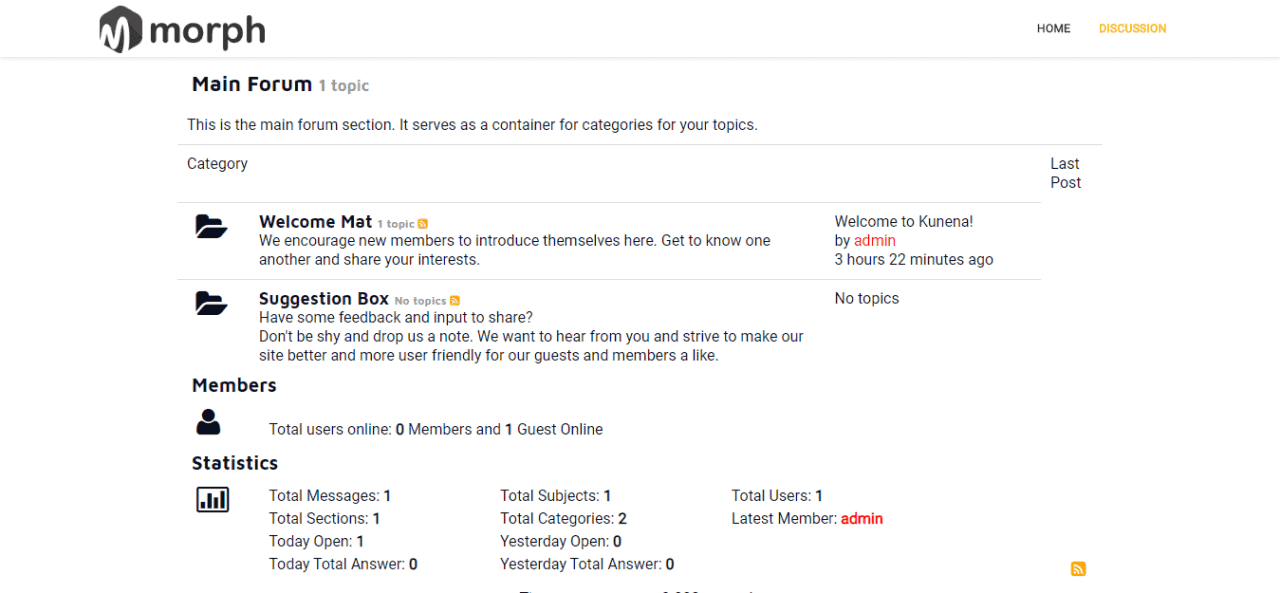The width and height of the screenshot is (1280, 593).
Task: Click the Welcome Mat RSS feed icon
Action: (x=423, y=224)
